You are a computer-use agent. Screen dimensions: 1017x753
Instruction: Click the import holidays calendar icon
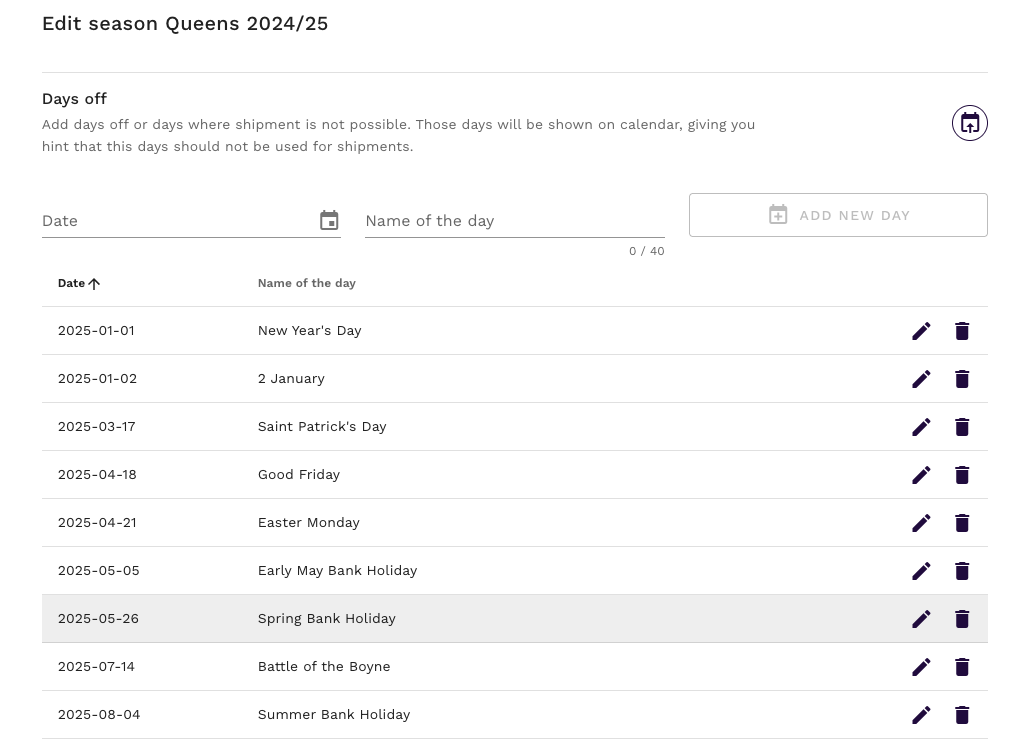pos(969,123)
